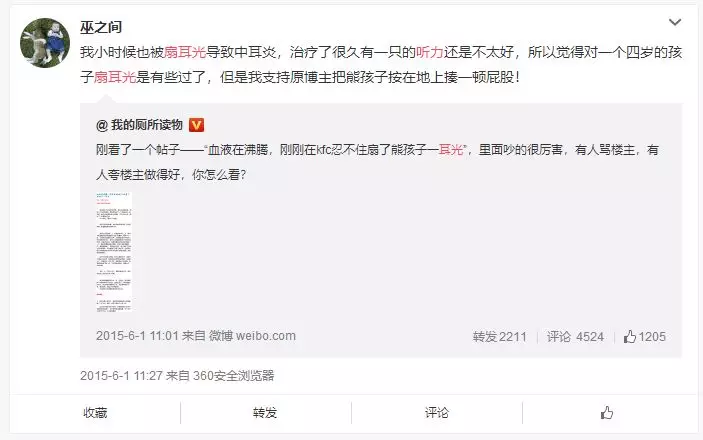Open @我的厕所读物 original author link

click(139, 125)
